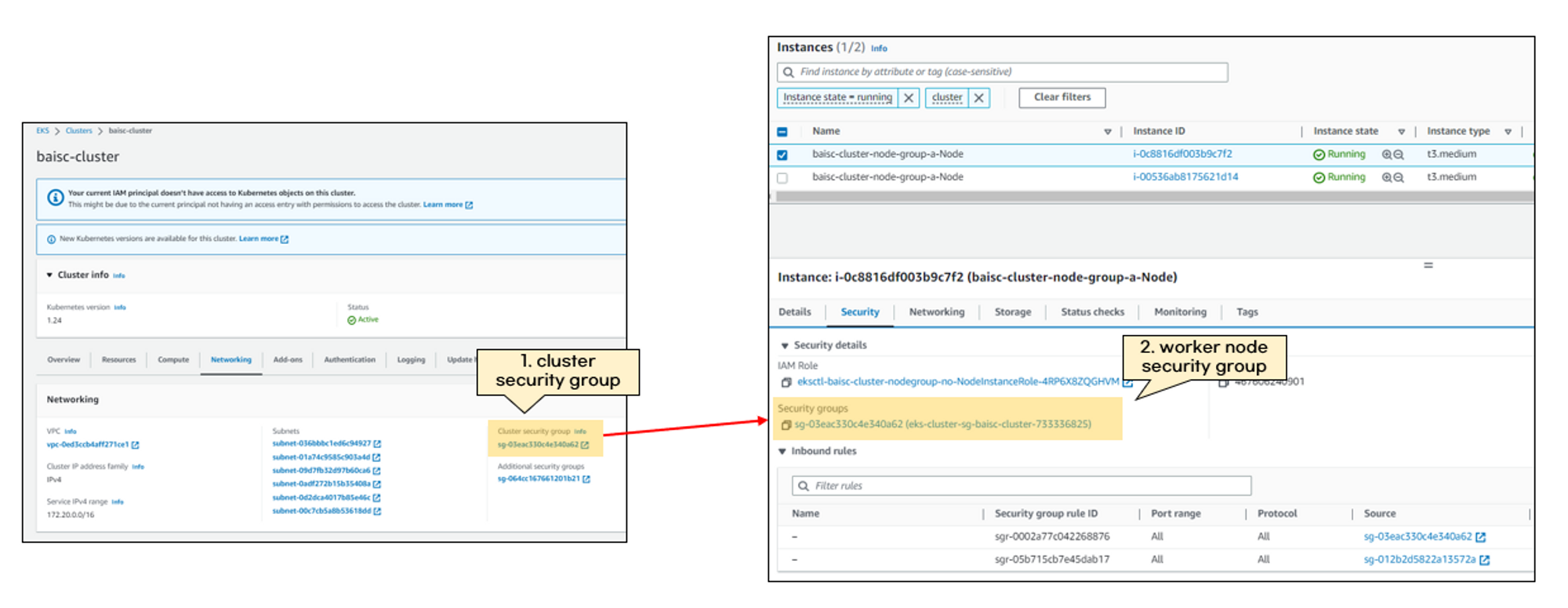Copy the IAM role name icon

click(x=786, y=383)
